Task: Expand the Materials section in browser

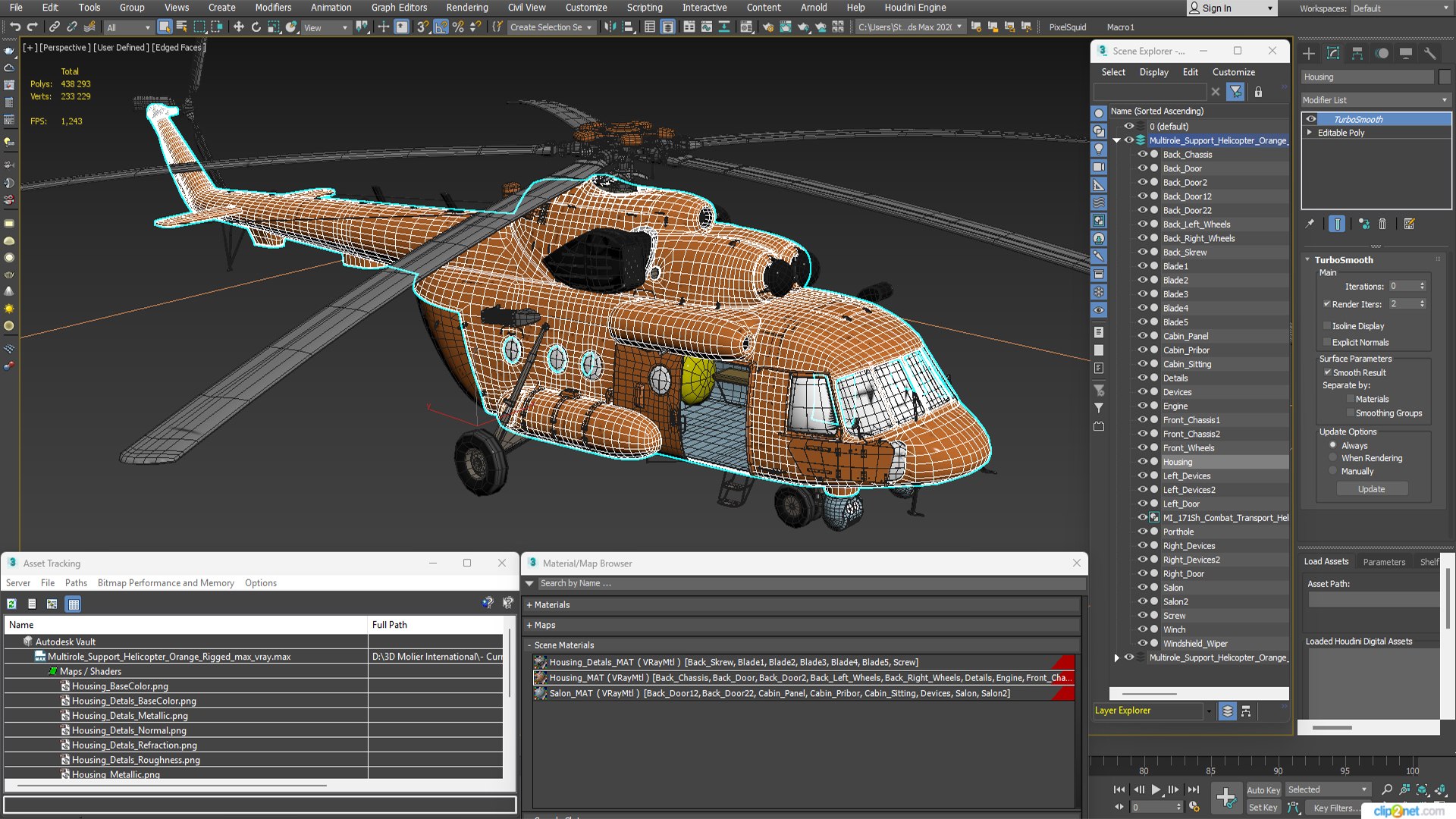Action: [x=529, y=605]
